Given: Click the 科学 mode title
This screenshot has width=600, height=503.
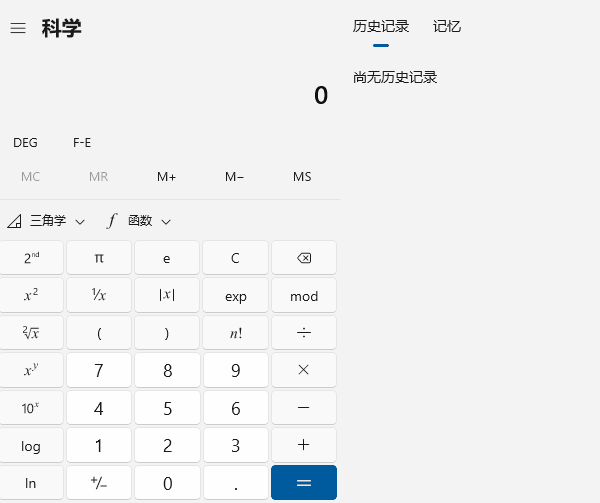Looking at the screenshot, I should pyautogui.click(x=61, y=28).
